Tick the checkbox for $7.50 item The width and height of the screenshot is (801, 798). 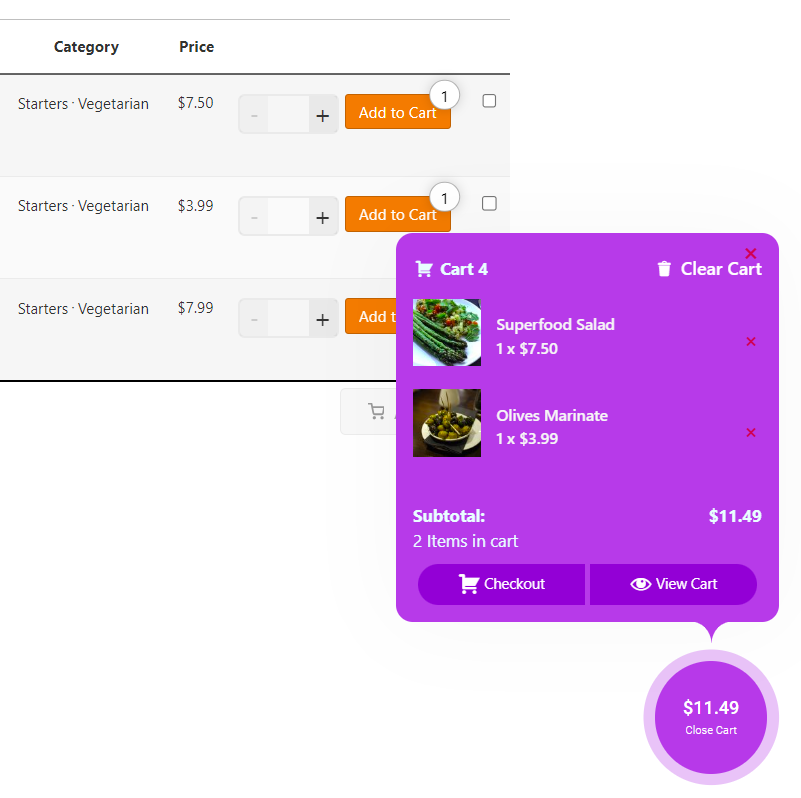tap(489, 101)
